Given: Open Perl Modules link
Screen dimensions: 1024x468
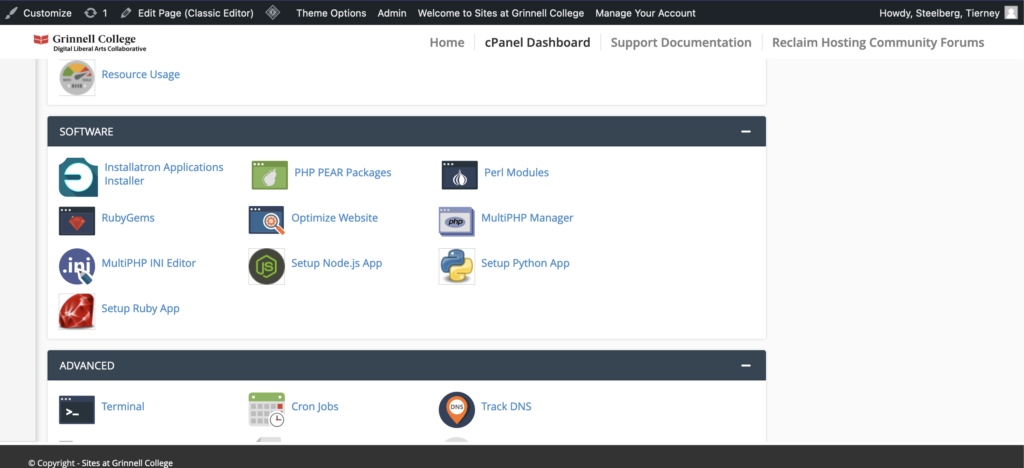Looking at the screenshot, I should pos(517,173).
